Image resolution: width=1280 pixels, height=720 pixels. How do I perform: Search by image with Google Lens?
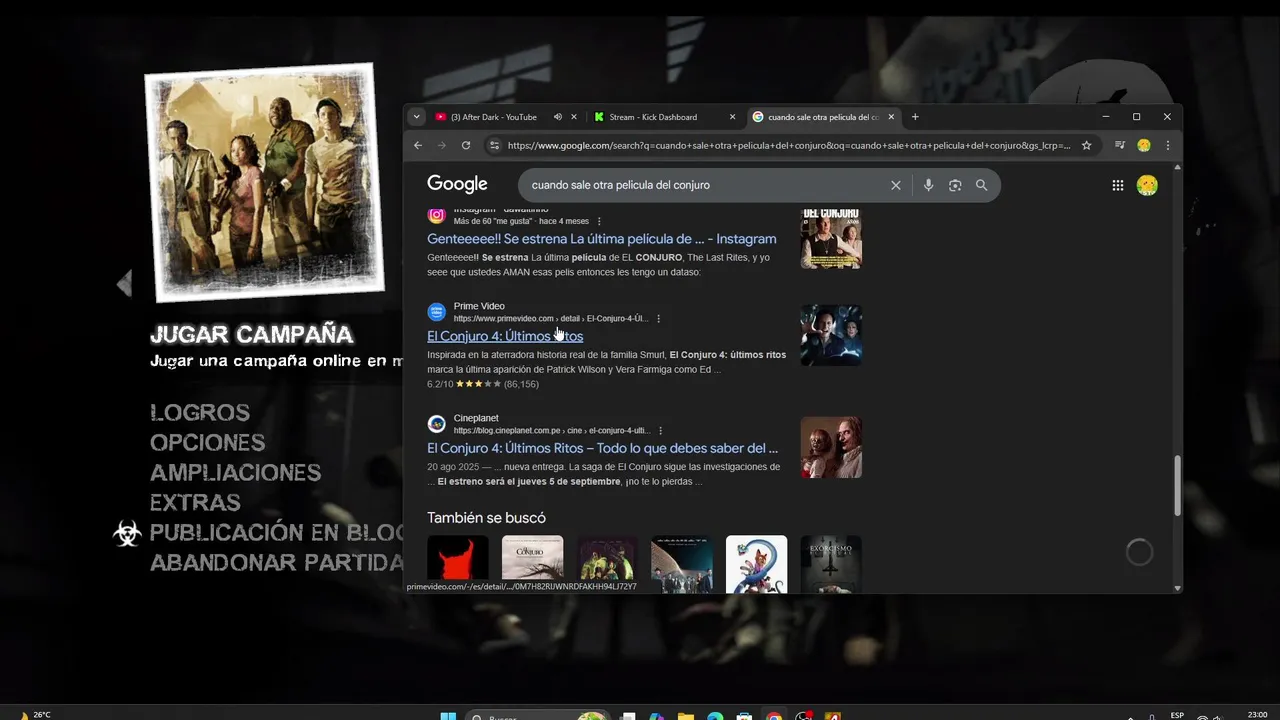955,185
